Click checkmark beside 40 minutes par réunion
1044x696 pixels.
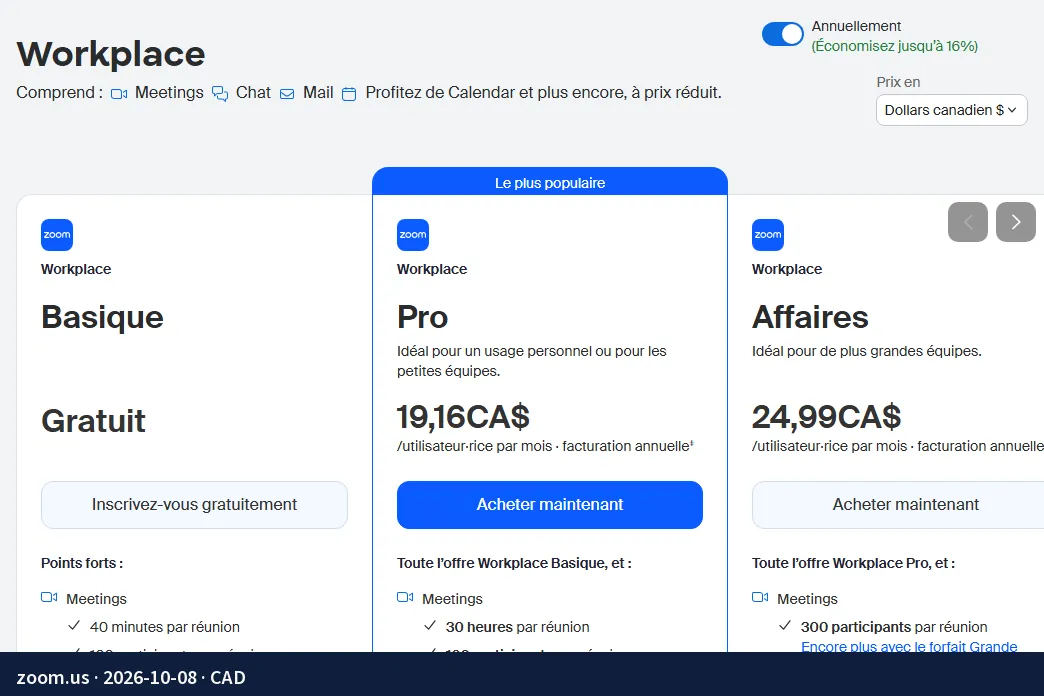[x=75, y=626]
